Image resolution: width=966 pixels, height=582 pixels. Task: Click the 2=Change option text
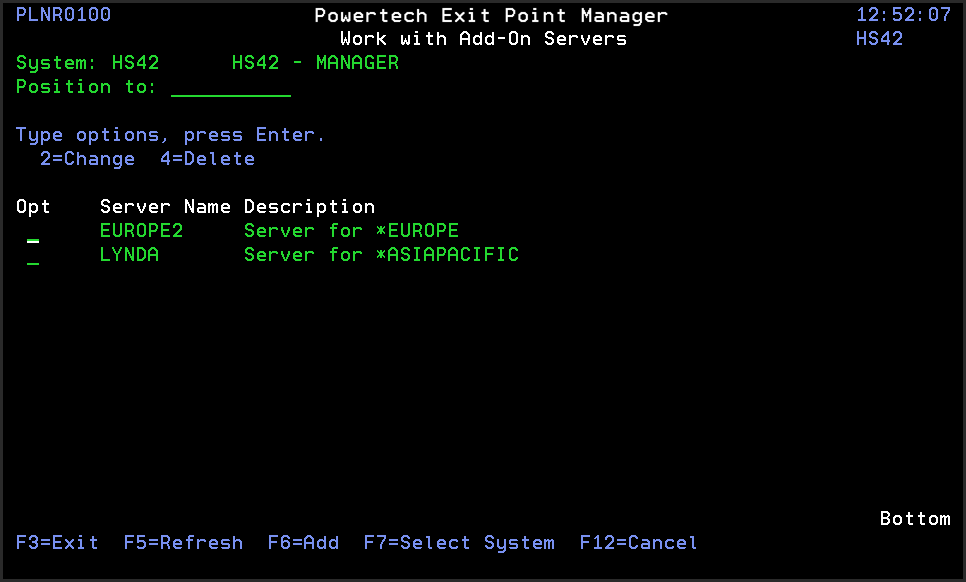click(87, 158)
